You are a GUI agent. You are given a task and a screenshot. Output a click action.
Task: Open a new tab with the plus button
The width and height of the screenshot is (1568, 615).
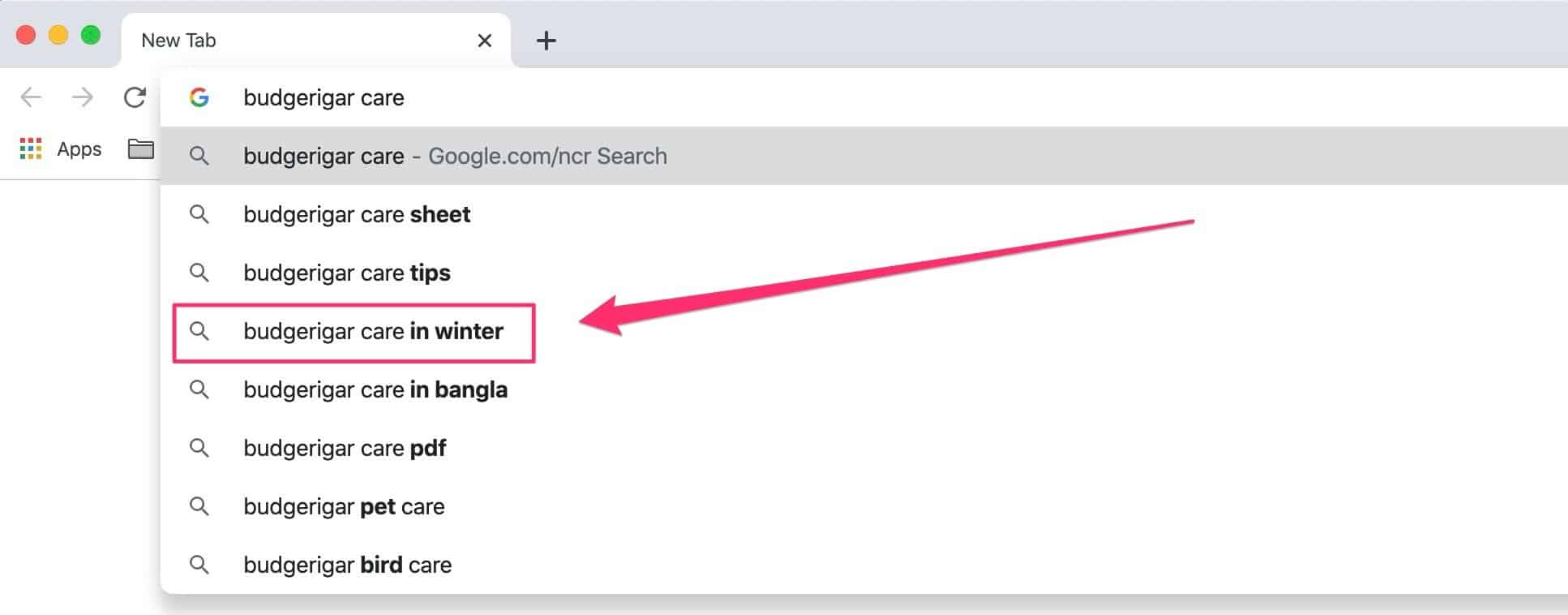point(546,41)
